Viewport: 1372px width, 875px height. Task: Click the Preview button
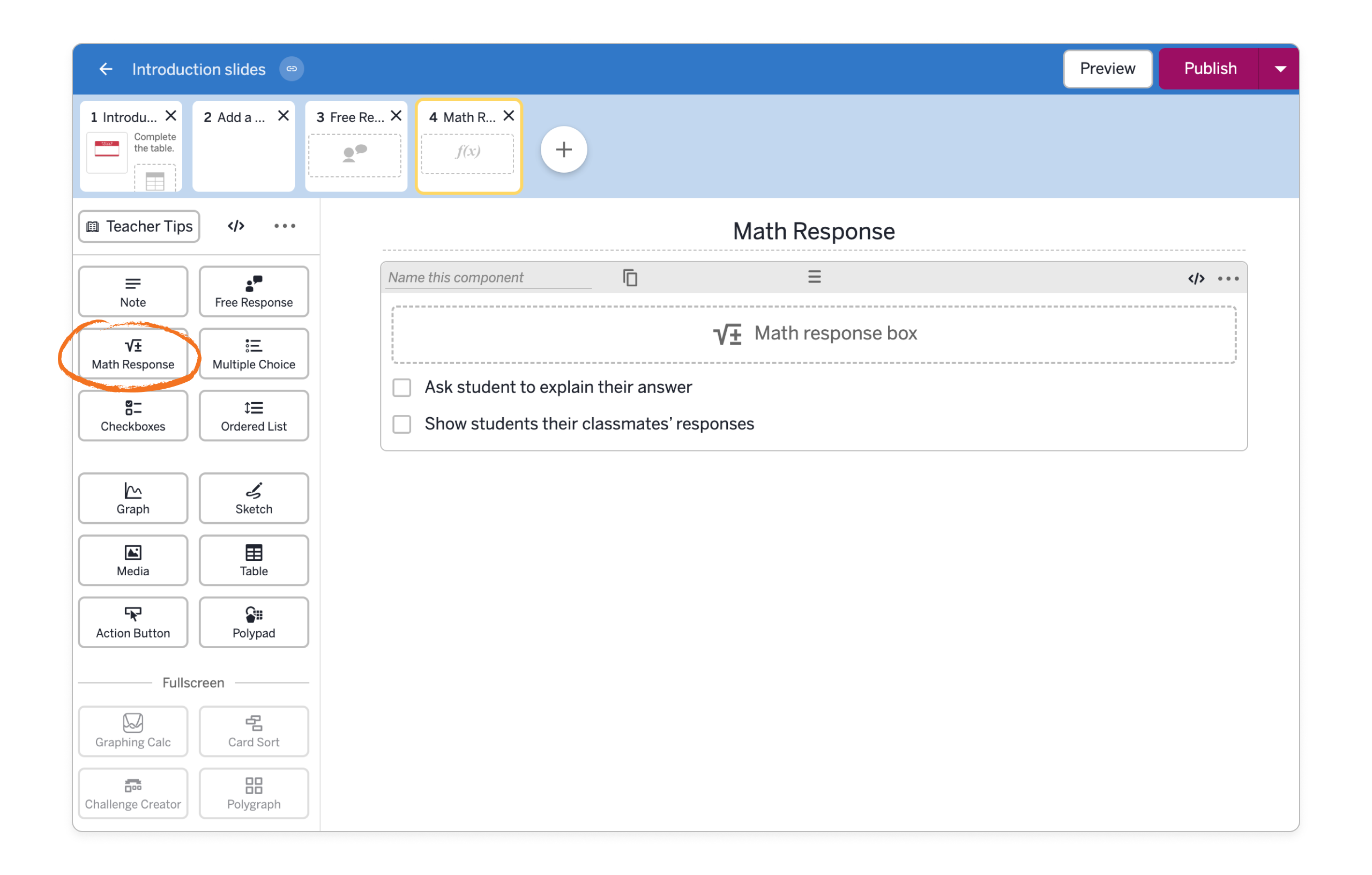(1108, 69)
